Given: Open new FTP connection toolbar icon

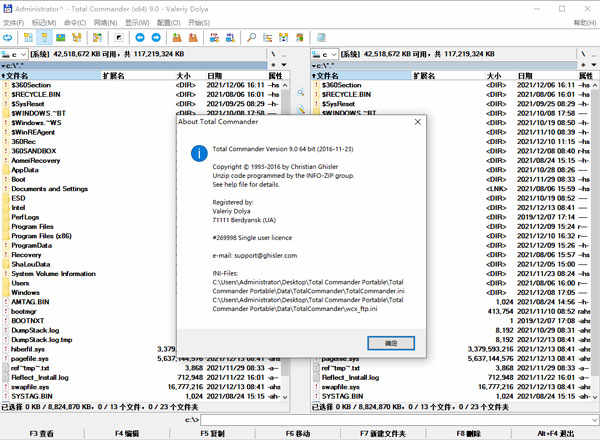Looking at the screenshot, I should tap(230, 37).
